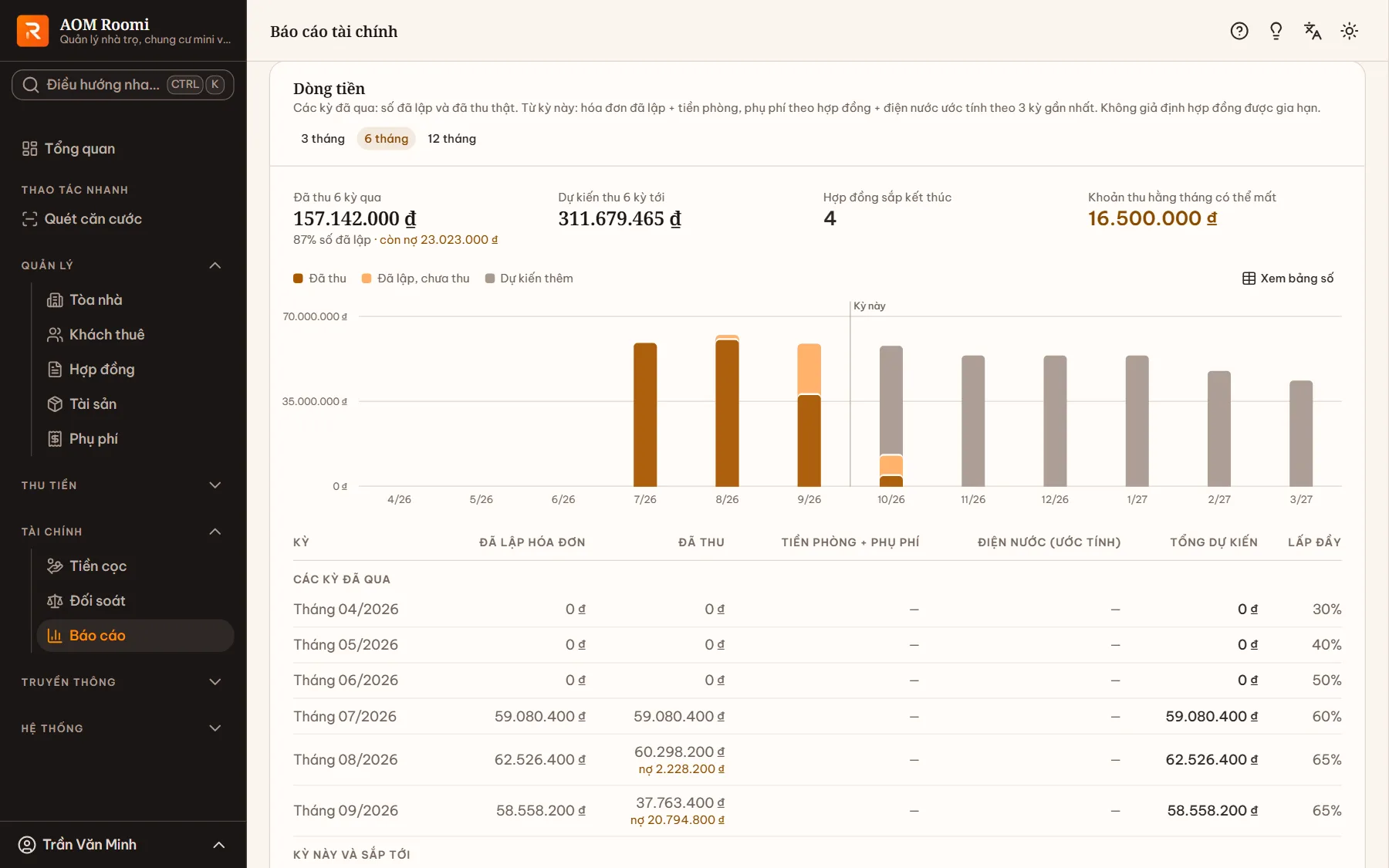The height and width of the screenshot is (868, 1389).
Task: Click the 16.500.000 đ at-risk amount
Action: coord(1153,219)
